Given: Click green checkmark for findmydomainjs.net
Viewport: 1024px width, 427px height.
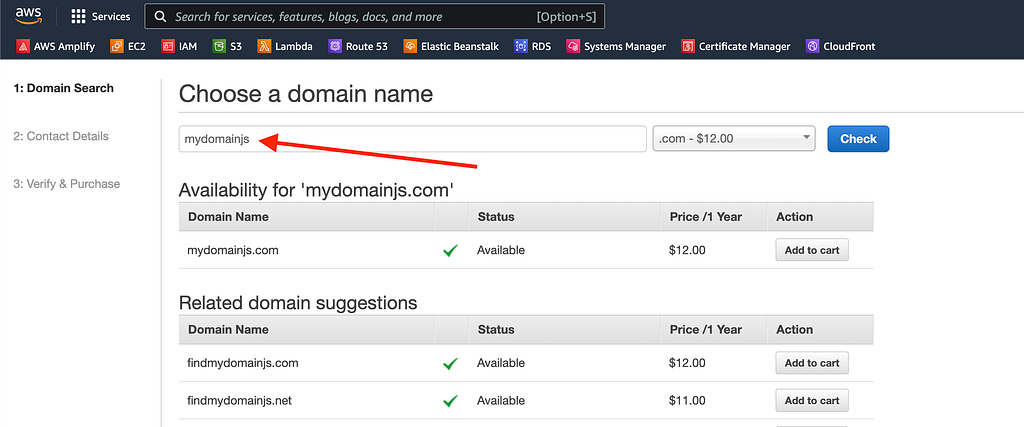Looking at the screenshot, I should coord(450,400).
